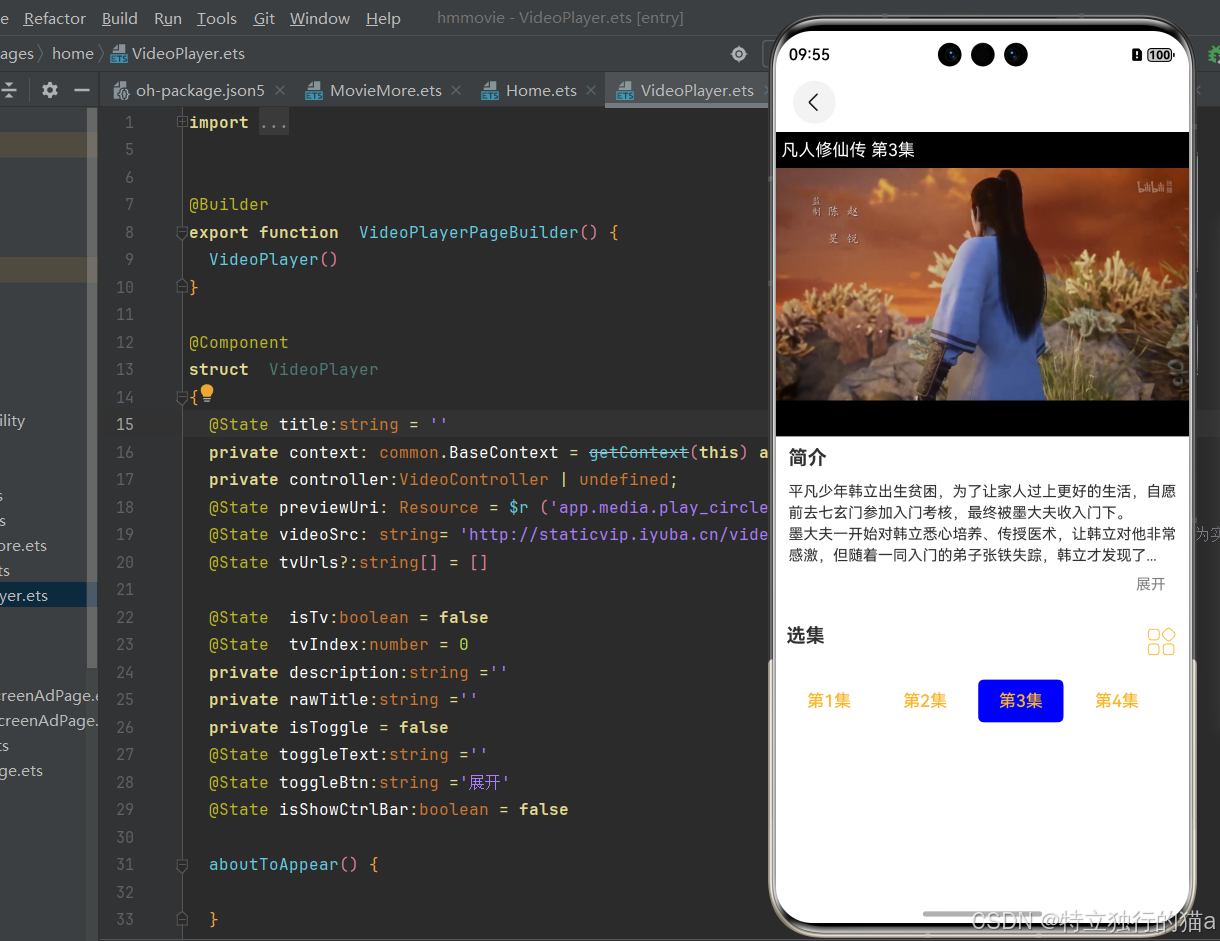Tap the 简介 heading

tap(807, 457)
